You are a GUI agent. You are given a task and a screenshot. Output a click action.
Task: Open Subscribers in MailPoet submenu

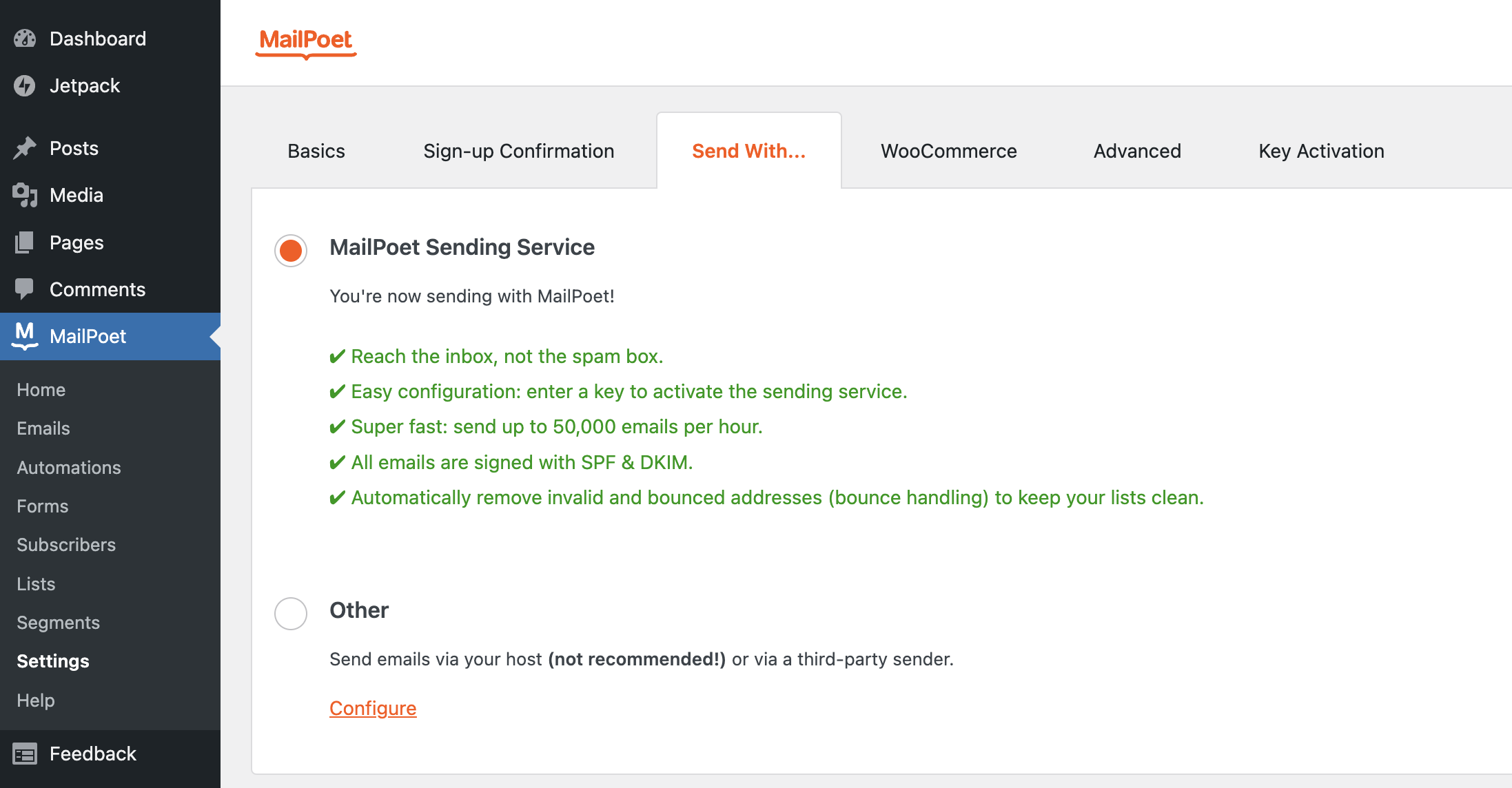pyautogui.click(x=66, y=545)
